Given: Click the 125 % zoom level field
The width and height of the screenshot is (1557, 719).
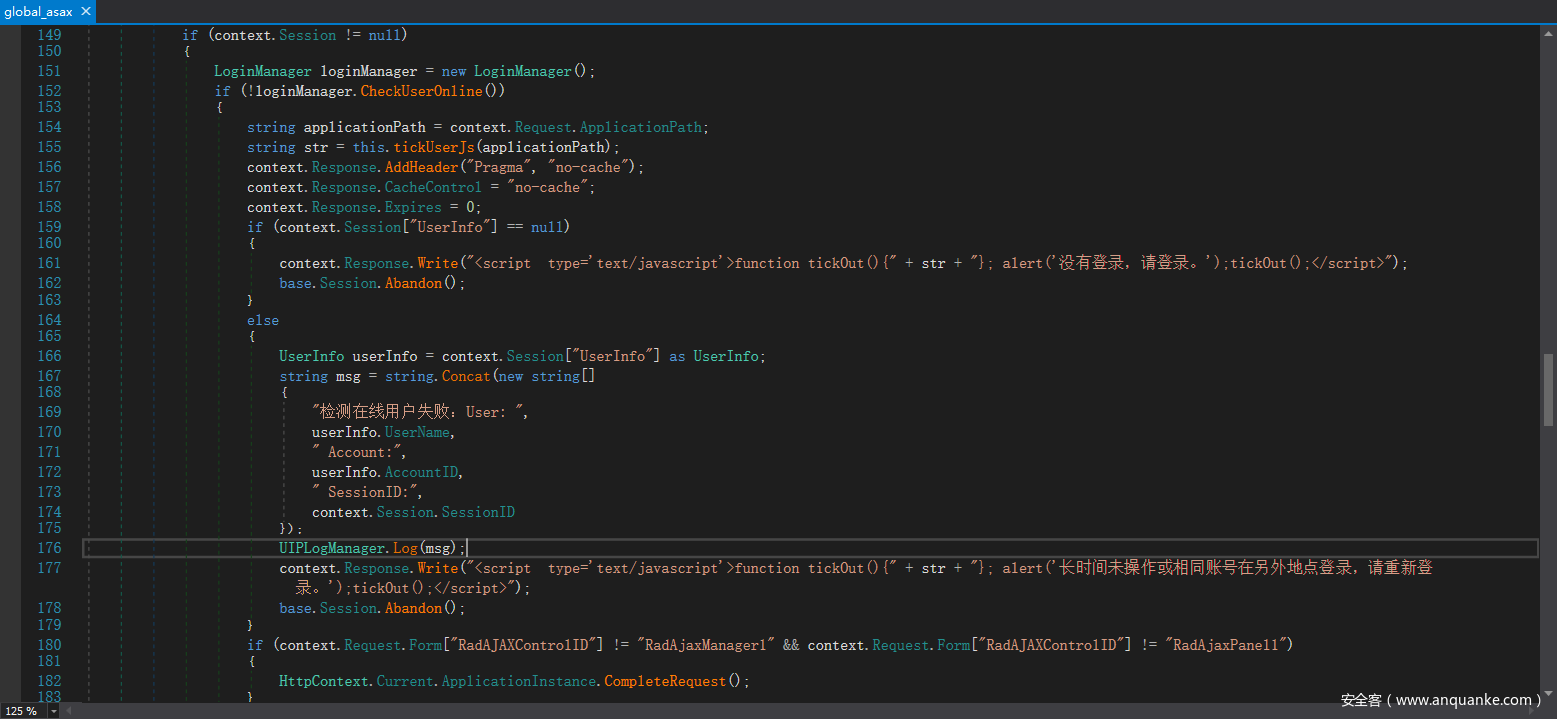Looking at the screenshot, I should 22,711.
